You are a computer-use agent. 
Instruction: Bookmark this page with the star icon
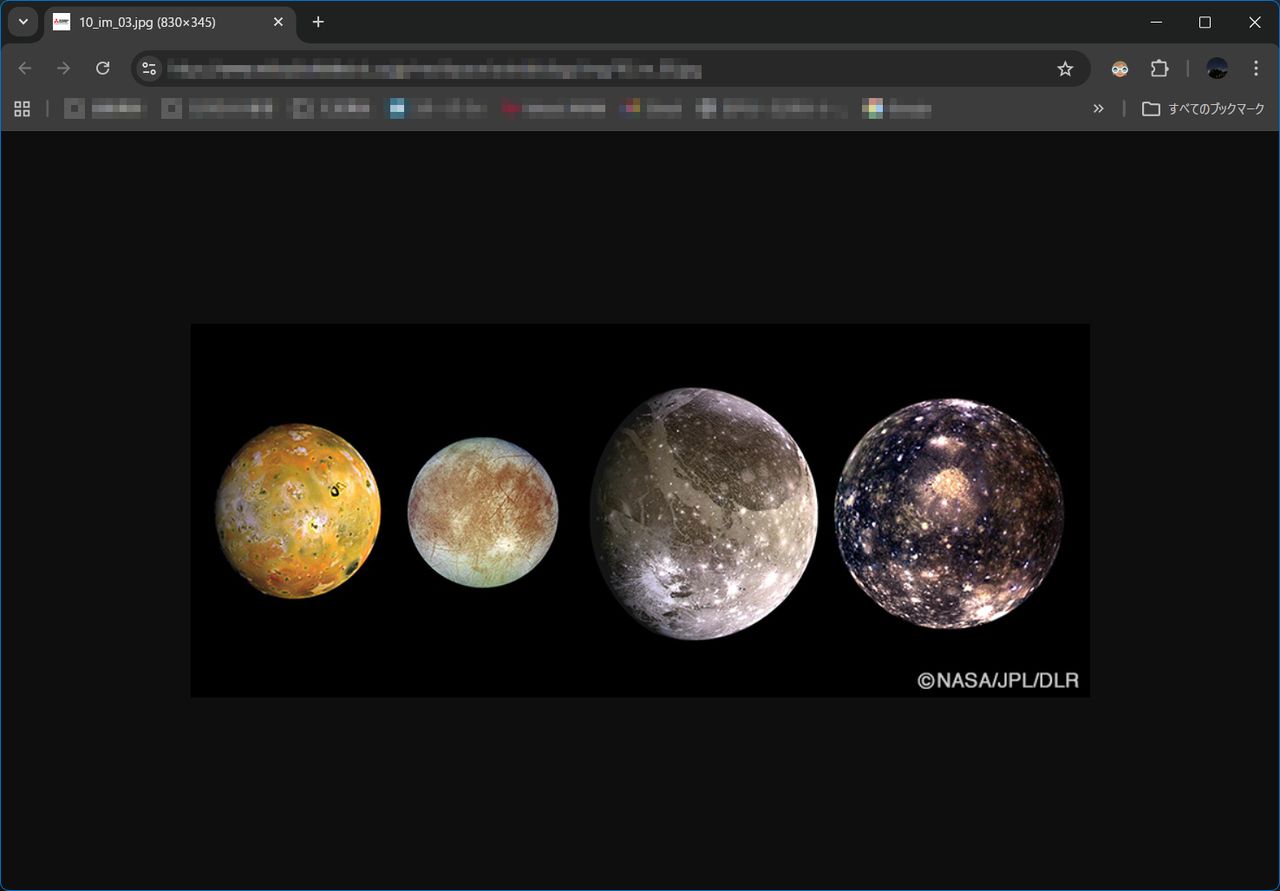click(1065, 69)
